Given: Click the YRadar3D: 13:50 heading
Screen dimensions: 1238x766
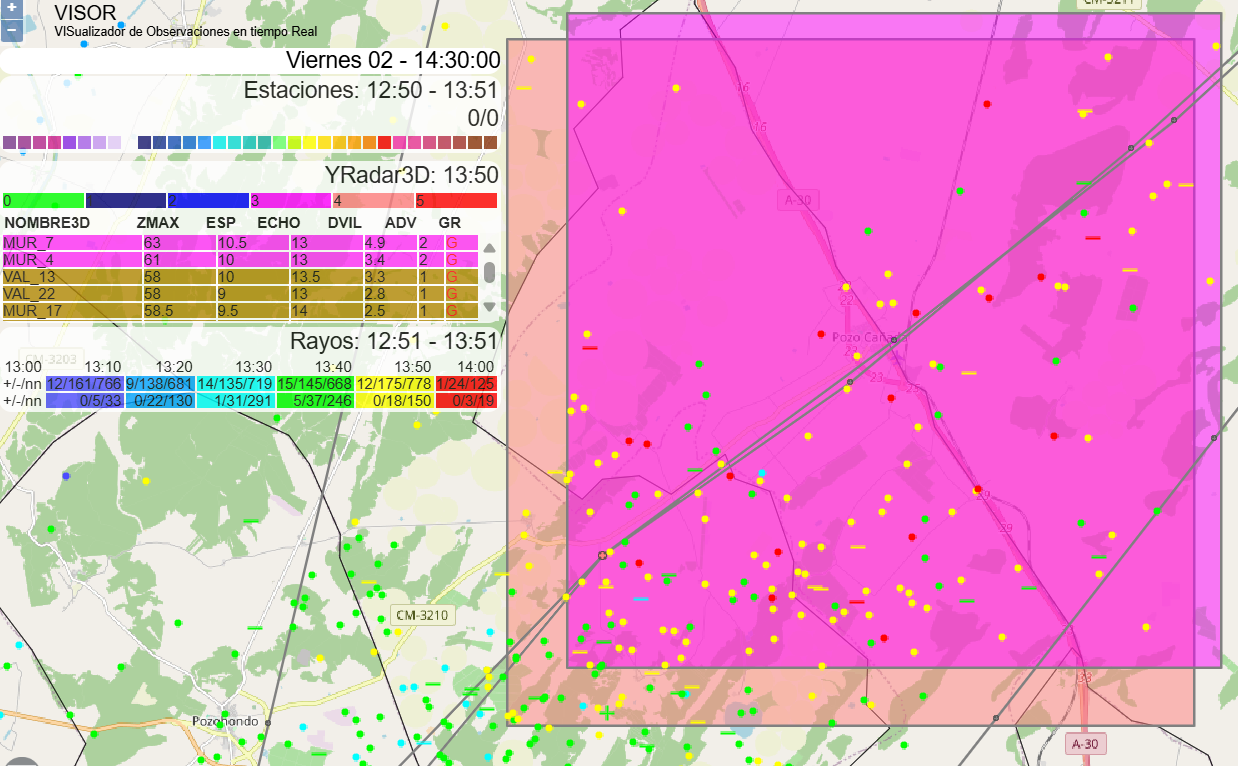Looking at the screenshot, I should (411, 175).
